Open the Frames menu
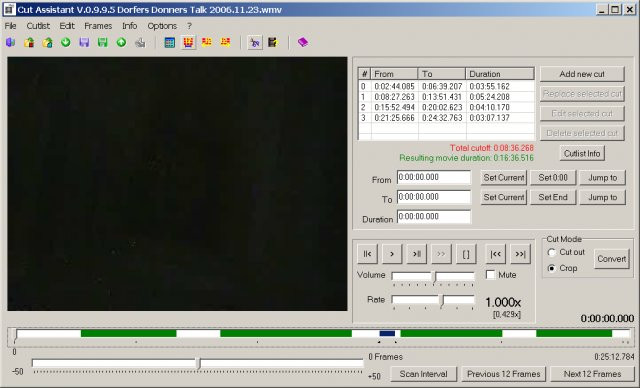The height and width of the screenshot is (388, 640). [98, 26]
